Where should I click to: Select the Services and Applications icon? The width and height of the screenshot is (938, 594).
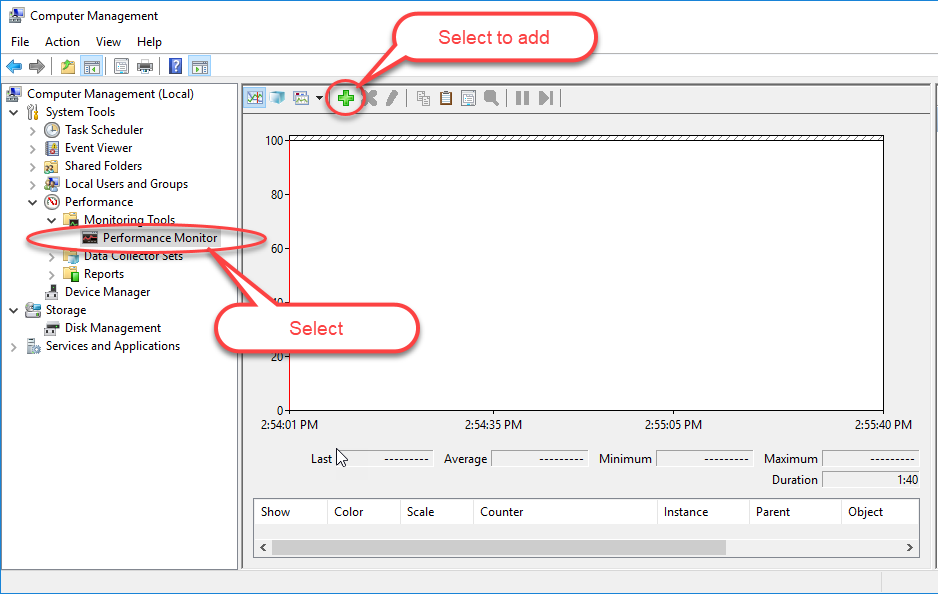tap(33, 346)
